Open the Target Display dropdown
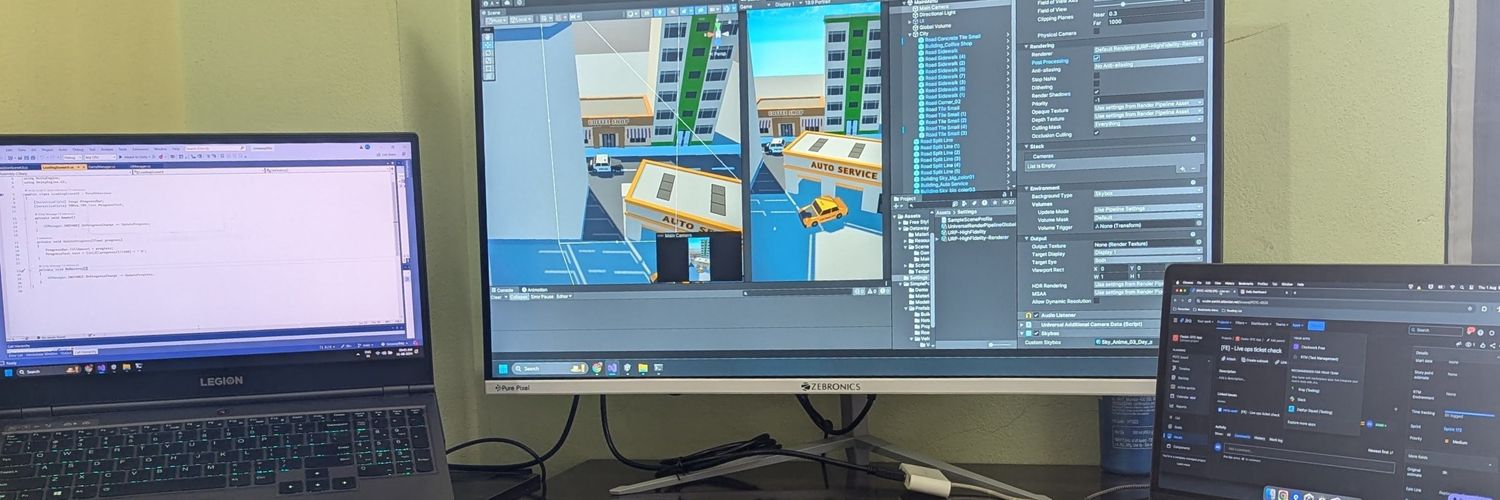 click(1148, 252)
